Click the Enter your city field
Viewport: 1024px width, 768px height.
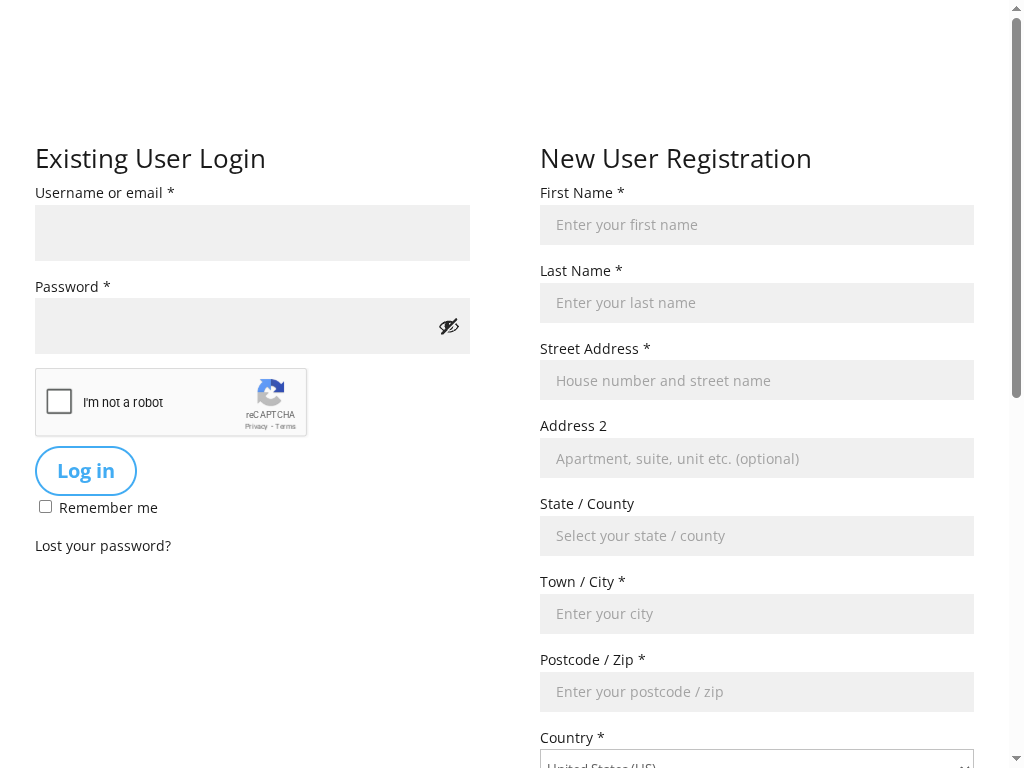(757, 613)
